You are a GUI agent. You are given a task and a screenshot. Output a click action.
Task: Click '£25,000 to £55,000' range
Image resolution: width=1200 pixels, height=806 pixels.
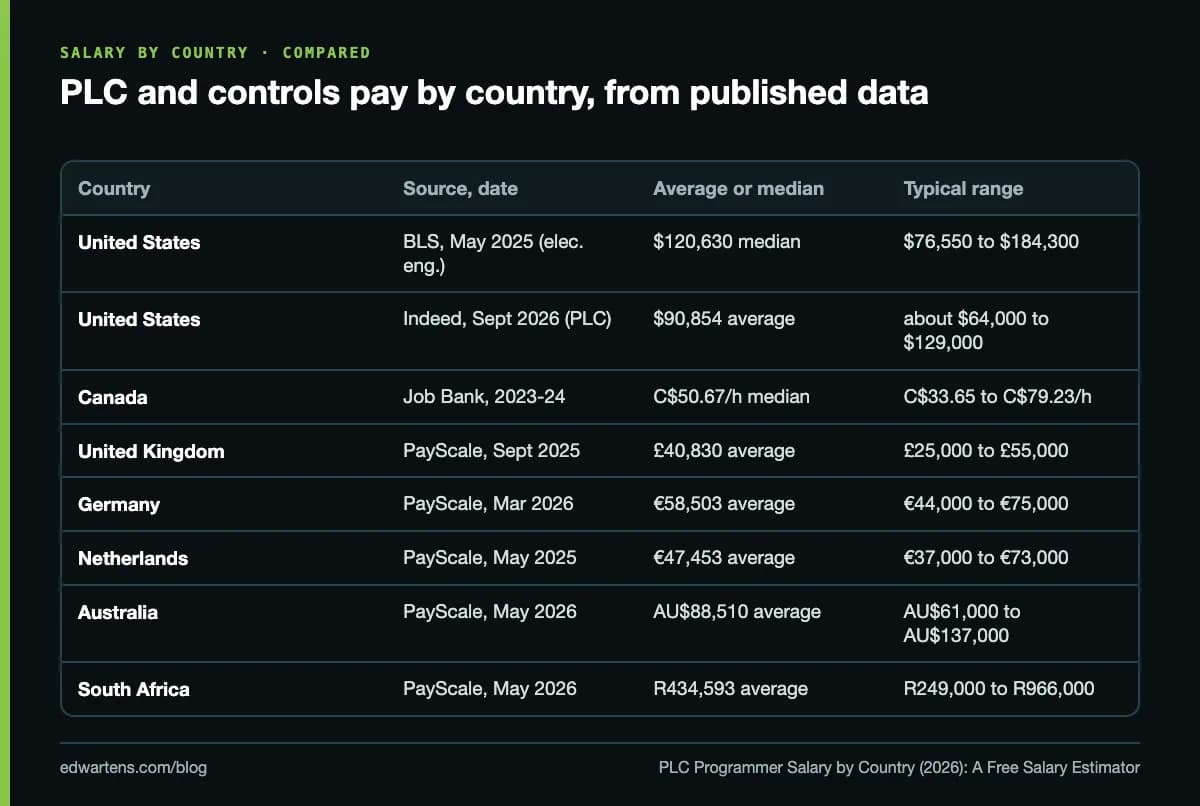985,451
